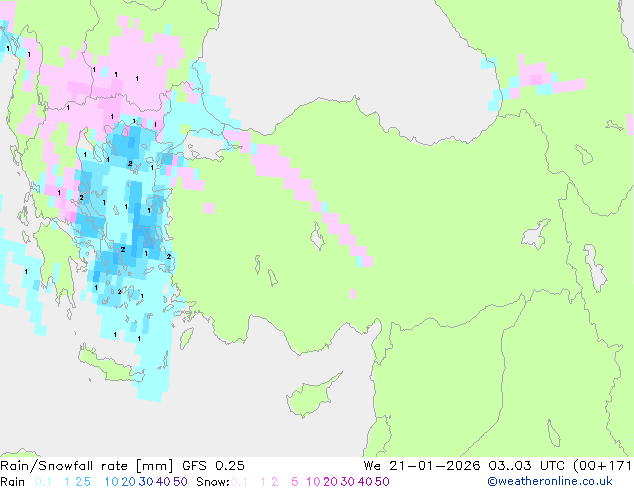The image size is (634, 490).
Task: Click the 'Snow:' legend label
Action: point(213,482)
